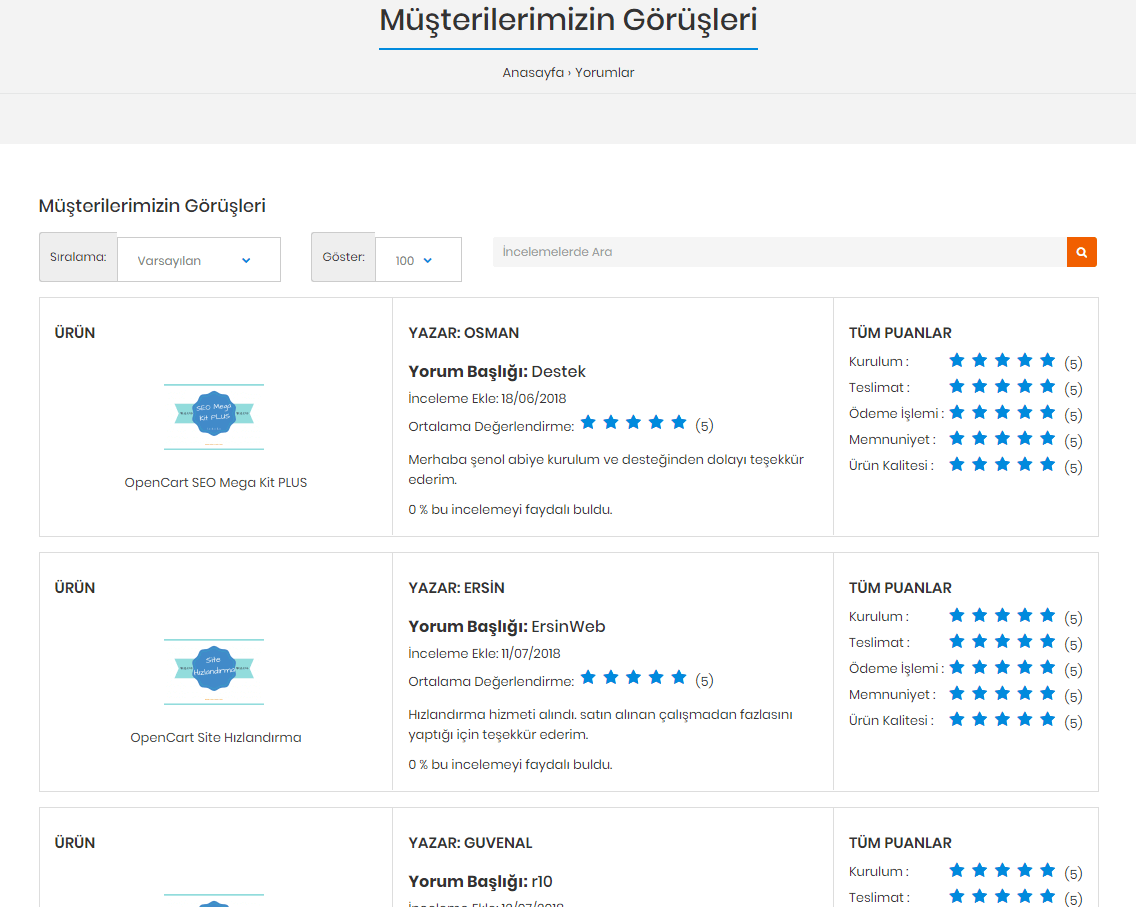Viewport: 1136px width, 907px height.
Task: Click Memnuniyet stars in Ersin's review
Action: [x=1002, y=694]
